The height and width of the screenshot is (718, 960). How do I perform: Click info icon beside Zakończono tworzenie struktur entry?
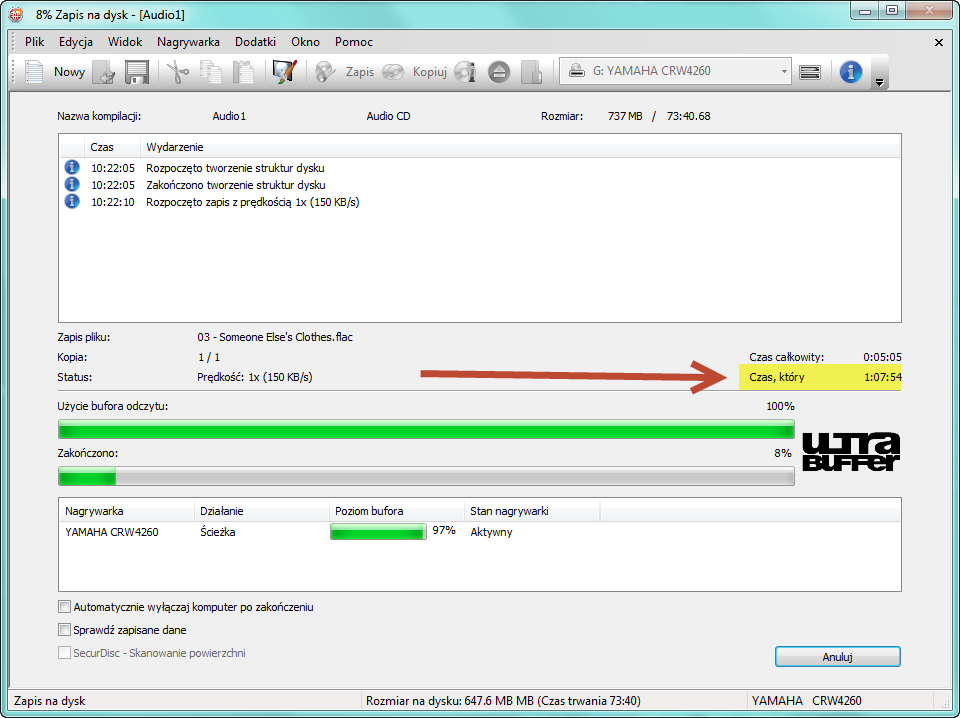click(72, 184)
